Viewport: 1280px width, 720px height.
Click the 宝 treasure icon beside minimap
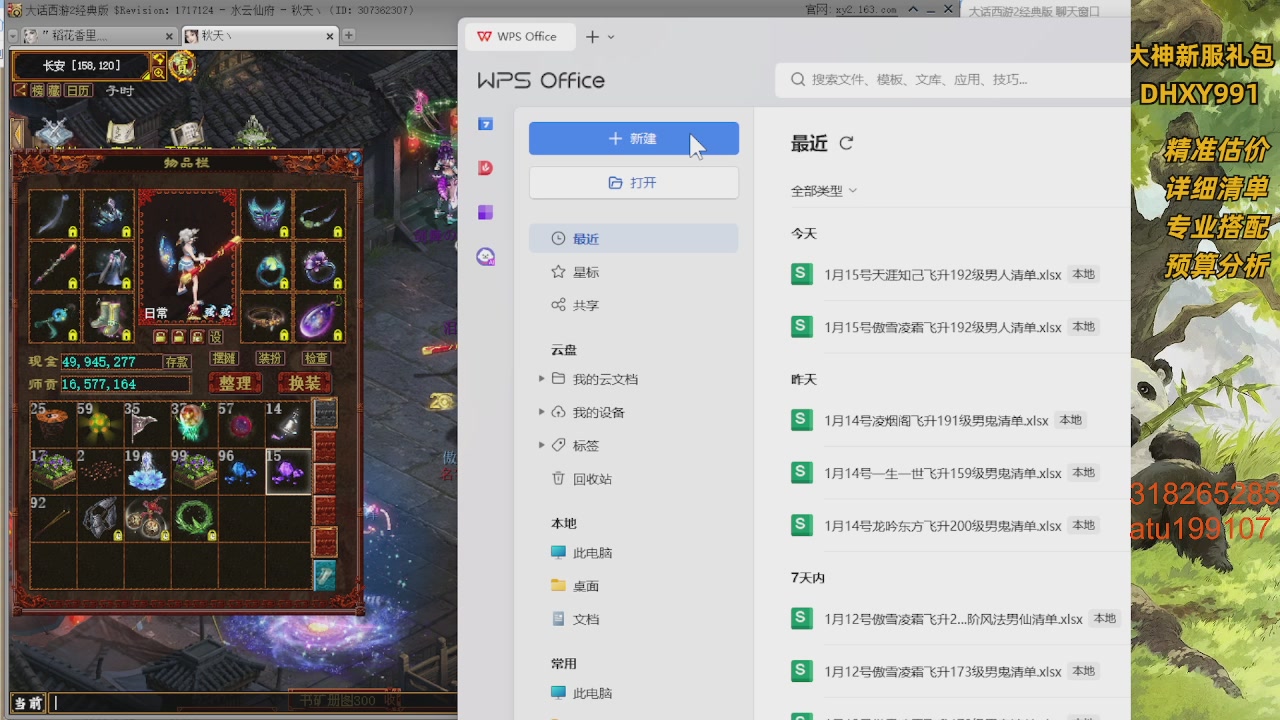pyautogui.click(x=183, y=65)
